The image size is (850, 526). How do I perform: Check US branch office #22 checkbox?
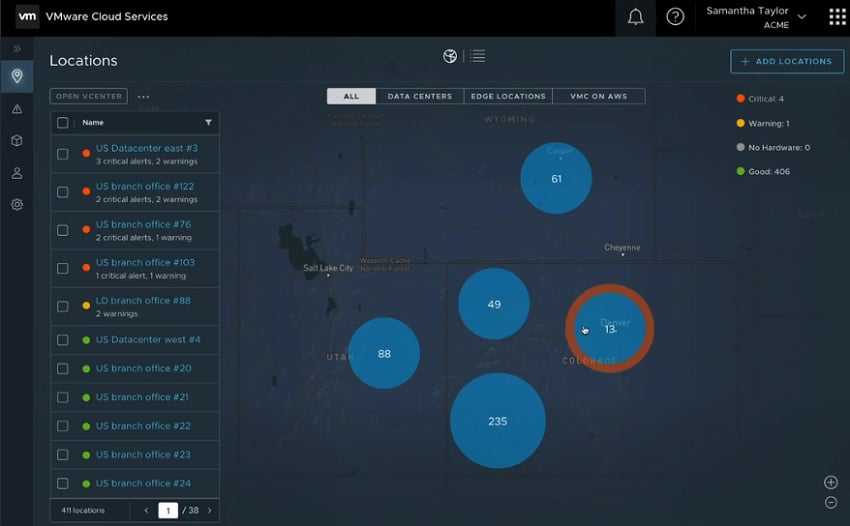(x=63, y=426)
